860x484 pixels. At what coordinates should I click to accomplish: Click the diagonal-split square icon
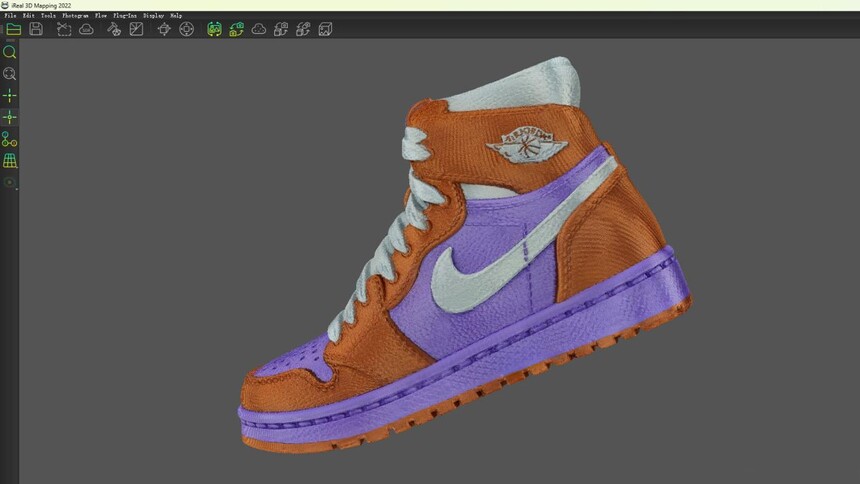[136, 29]
